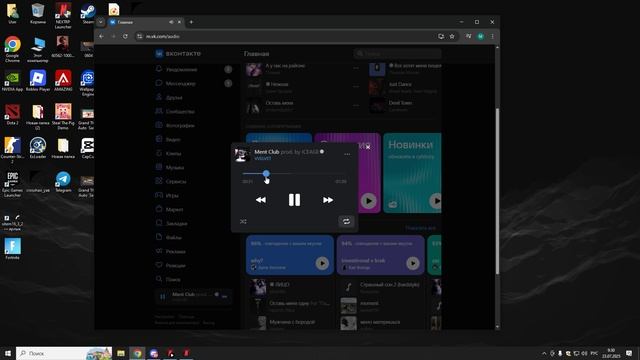This screenshot has height=360, width=640.
Task: Pause via the sidebar mini player button
Action: pos(162,297)
